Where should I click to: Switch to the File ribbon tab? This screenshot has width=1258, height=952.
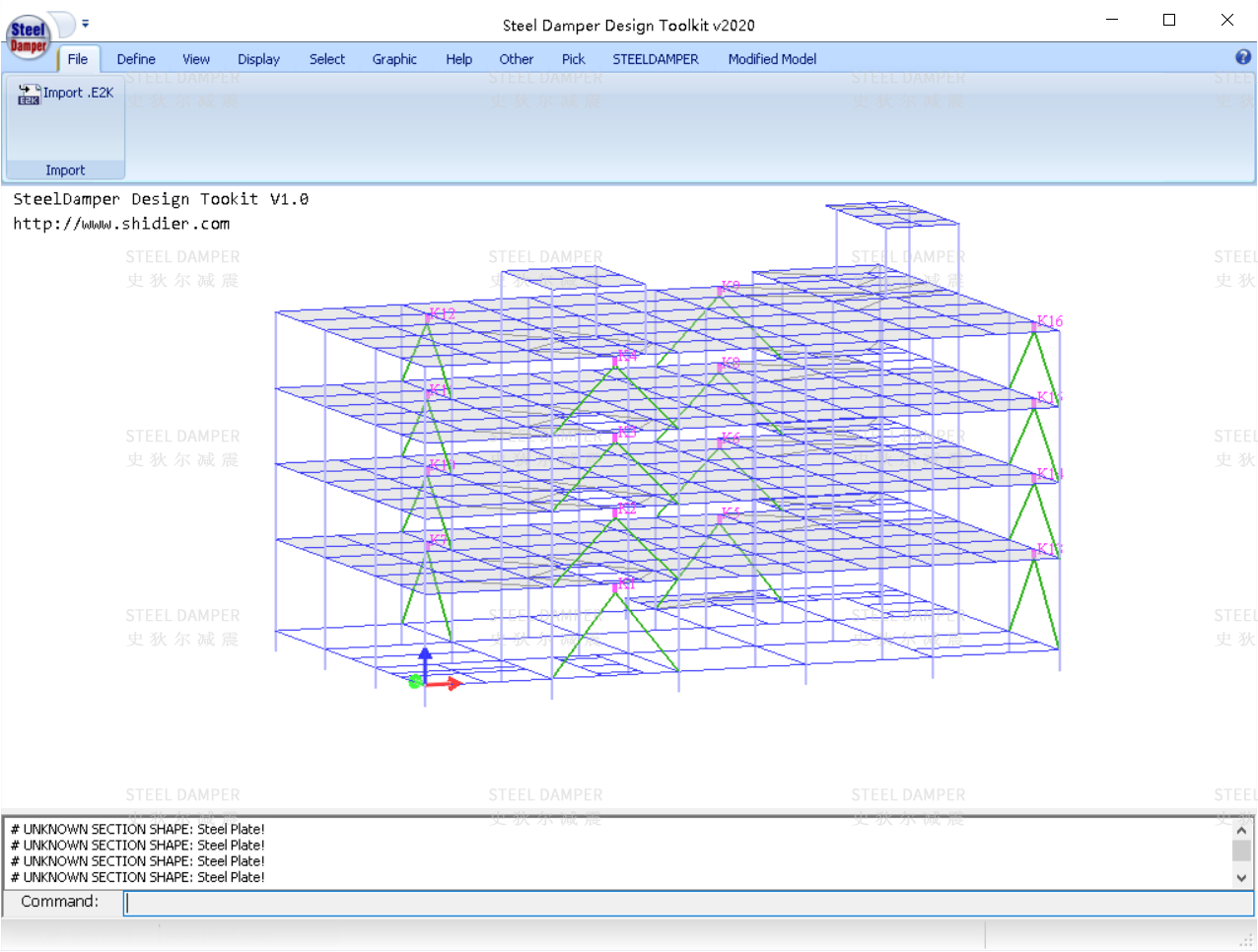point(78,59)
